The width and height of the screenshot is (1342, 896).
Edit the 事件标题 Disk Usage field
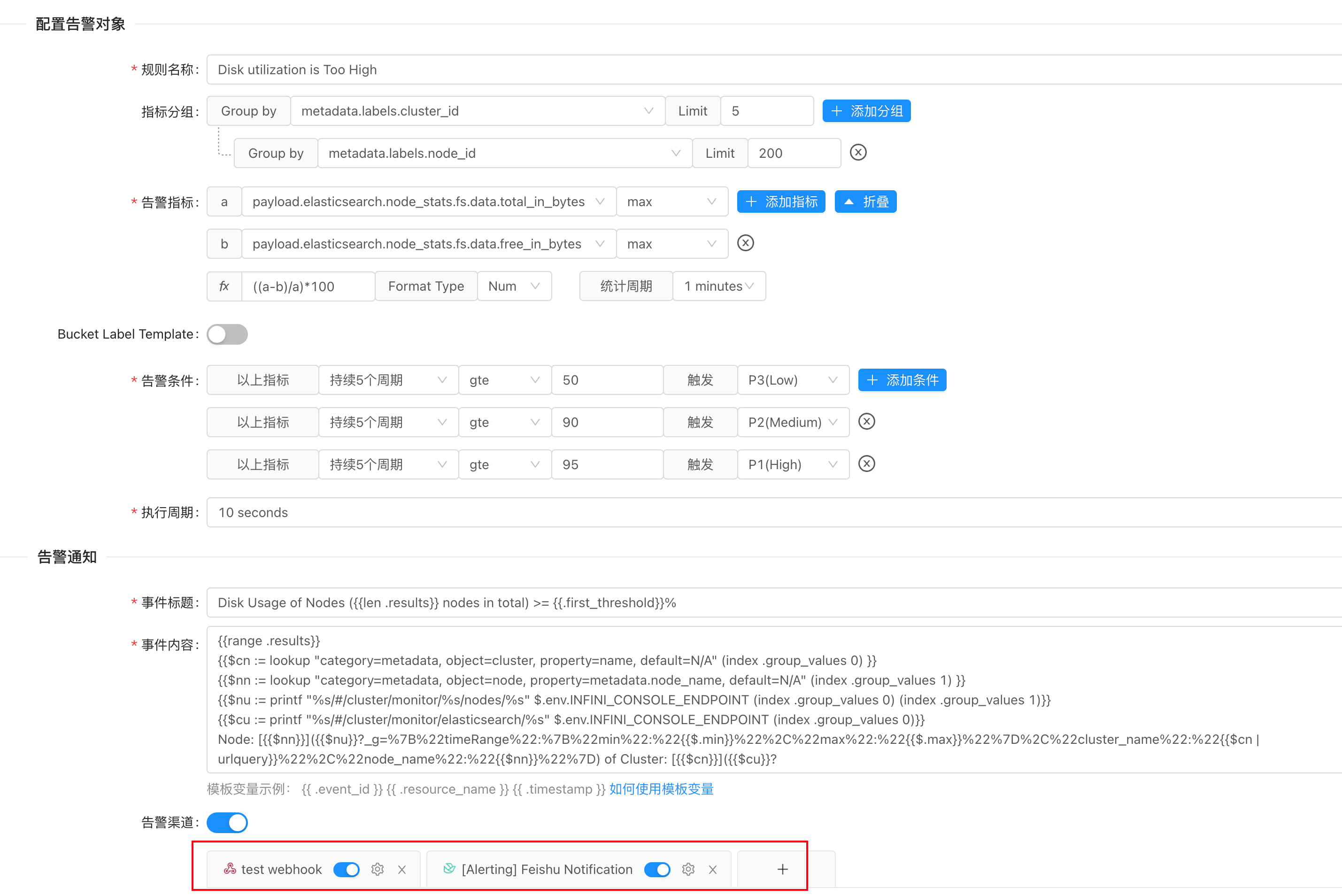pyautogui.click(x=774, y=603)
